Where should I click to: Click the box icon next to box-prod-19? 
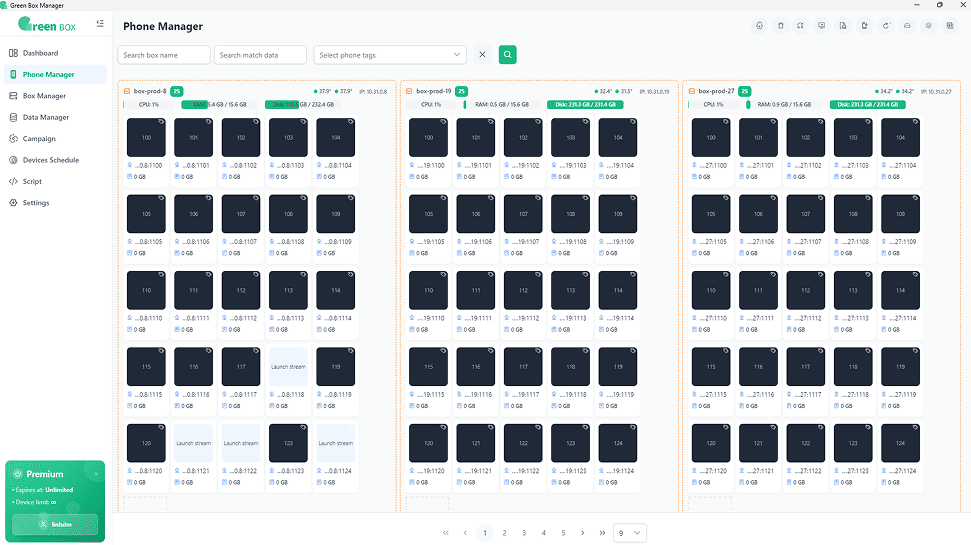point(409,91)
